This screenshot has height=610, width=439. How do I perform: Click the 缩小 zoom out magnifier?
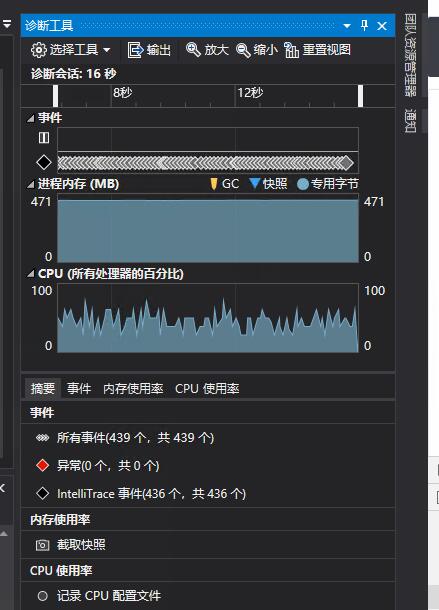coord(243,50)
